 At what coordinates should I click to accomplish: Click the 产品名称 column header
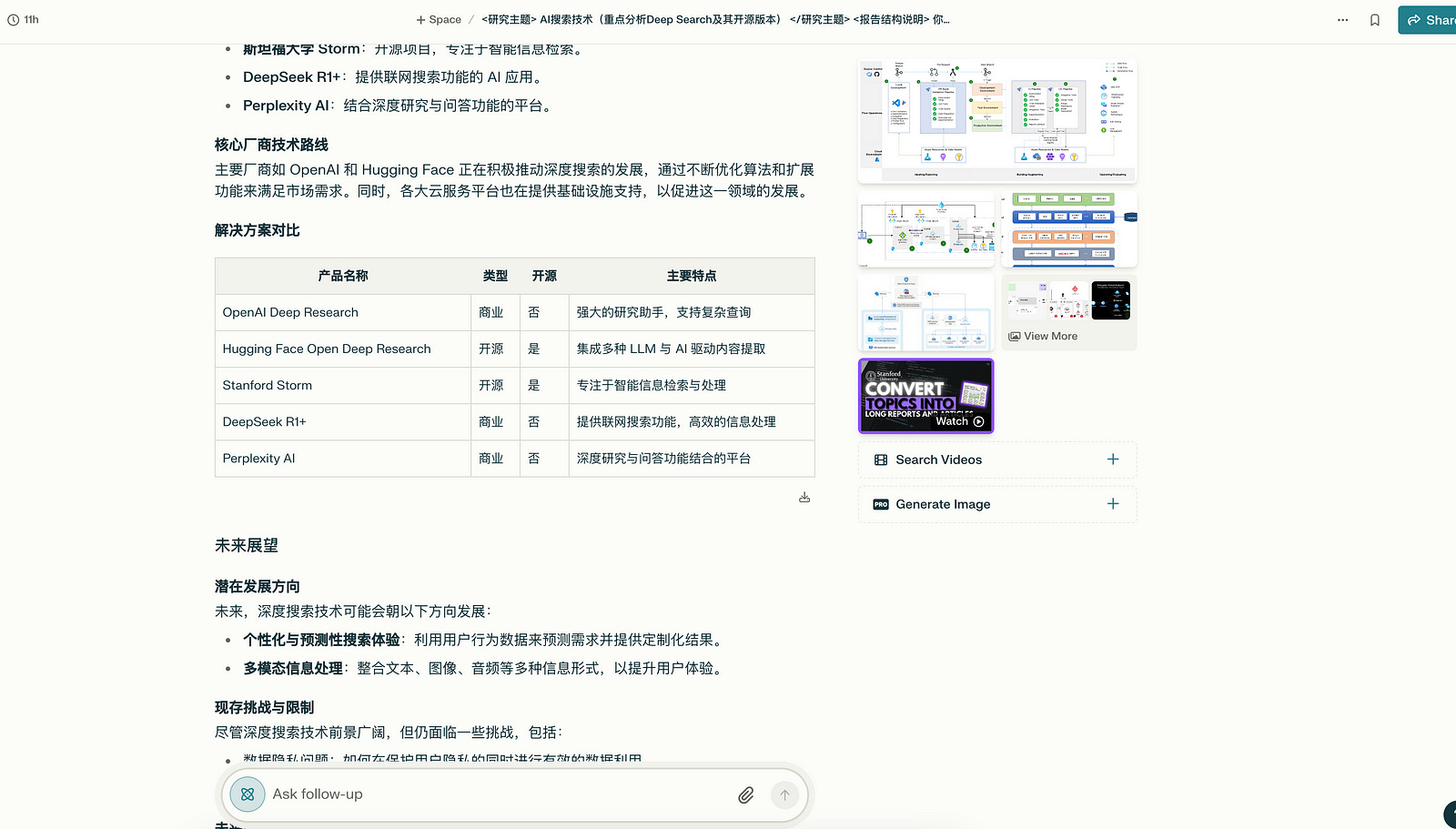click(343, 276)
